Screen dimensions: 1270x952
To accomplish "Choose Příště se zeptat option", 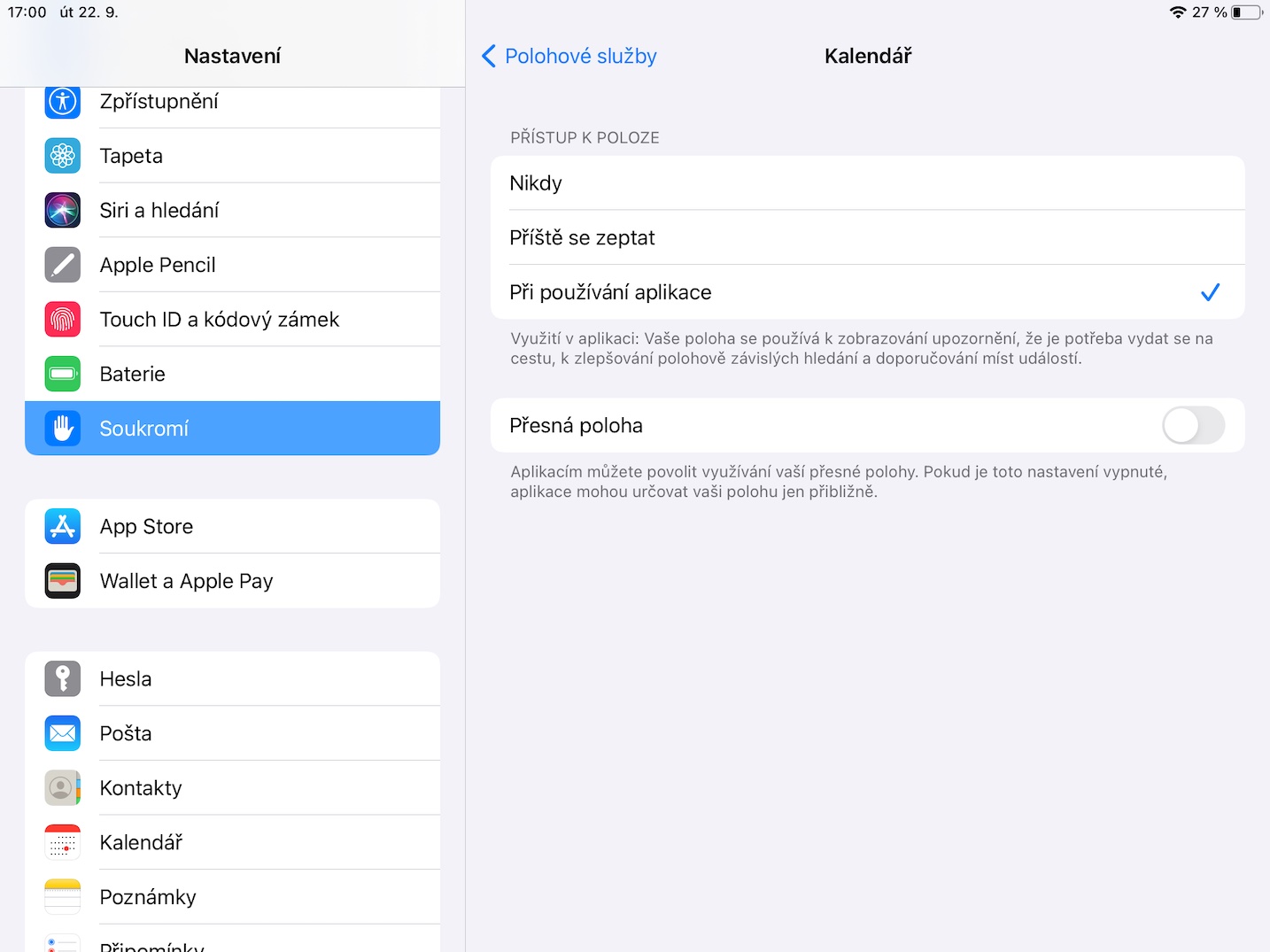I will [867, 237].
